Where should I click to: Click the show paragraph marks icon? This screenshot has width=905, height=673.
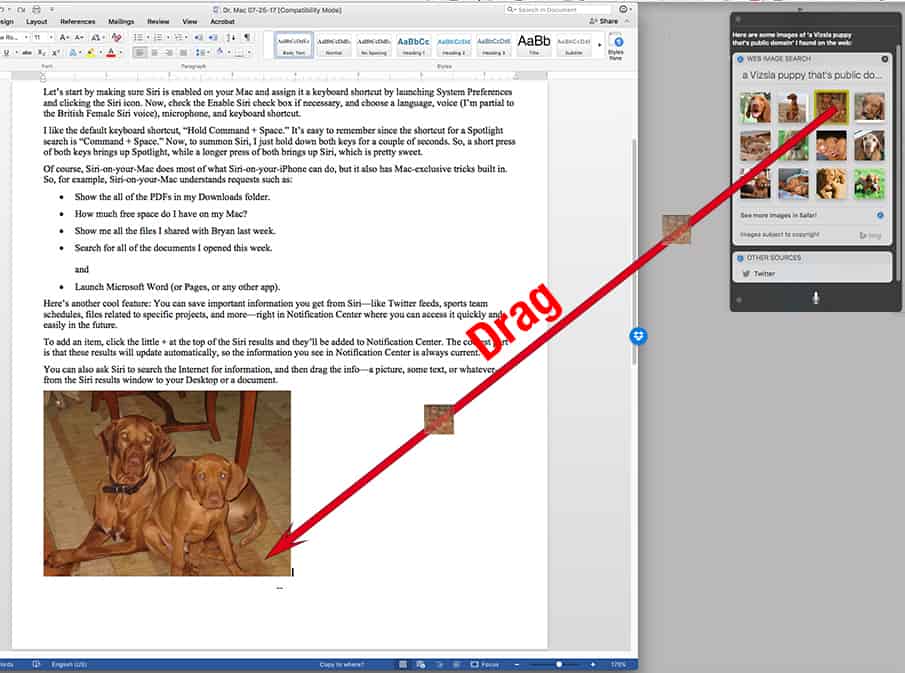[x=247, y=38]
